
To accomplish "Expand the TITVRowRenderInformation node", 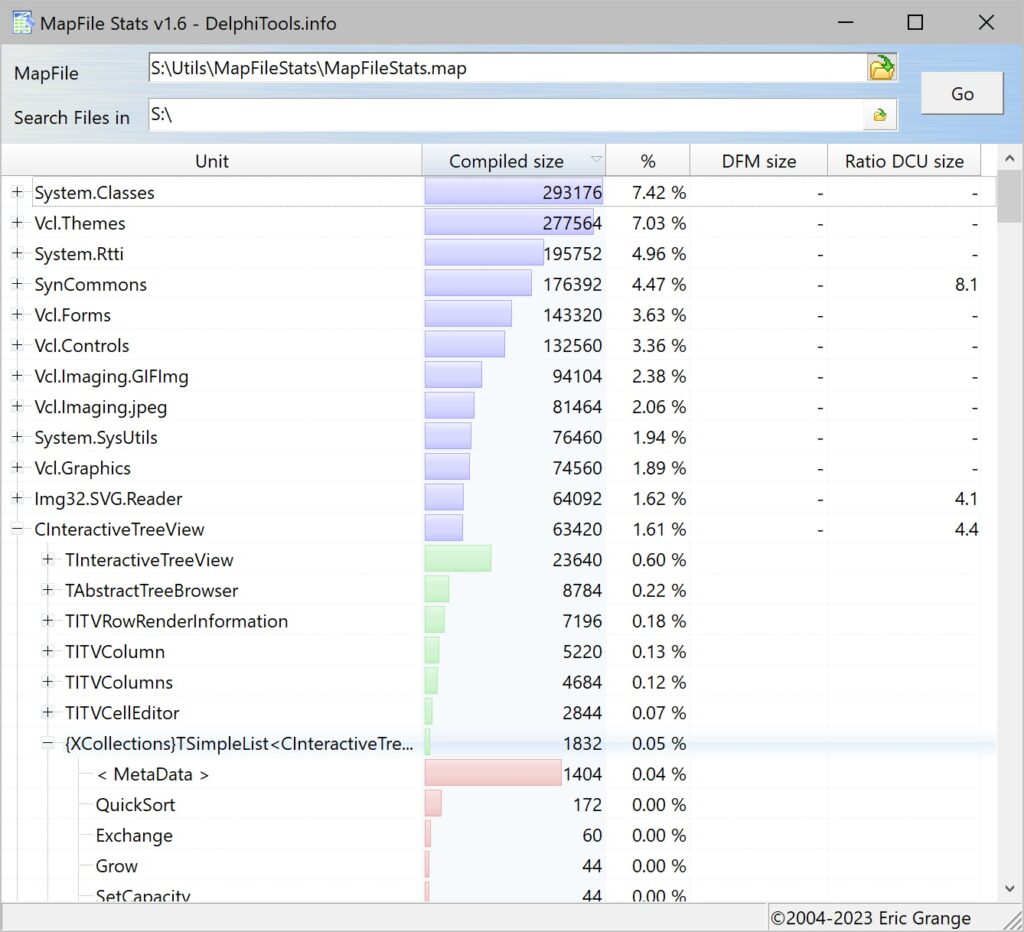I will point(48,620).
